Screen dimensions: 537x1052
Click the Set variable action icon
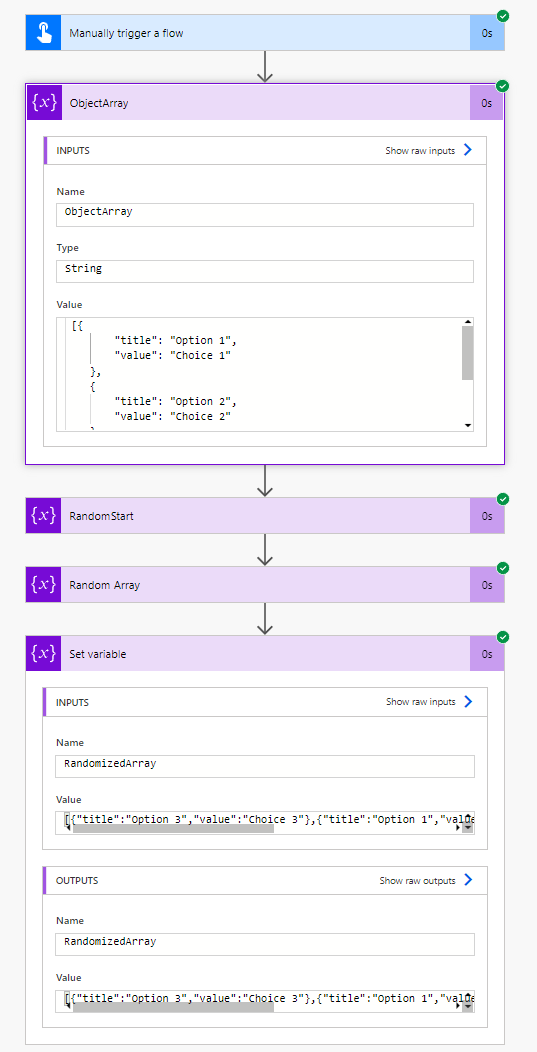(44, 653)
